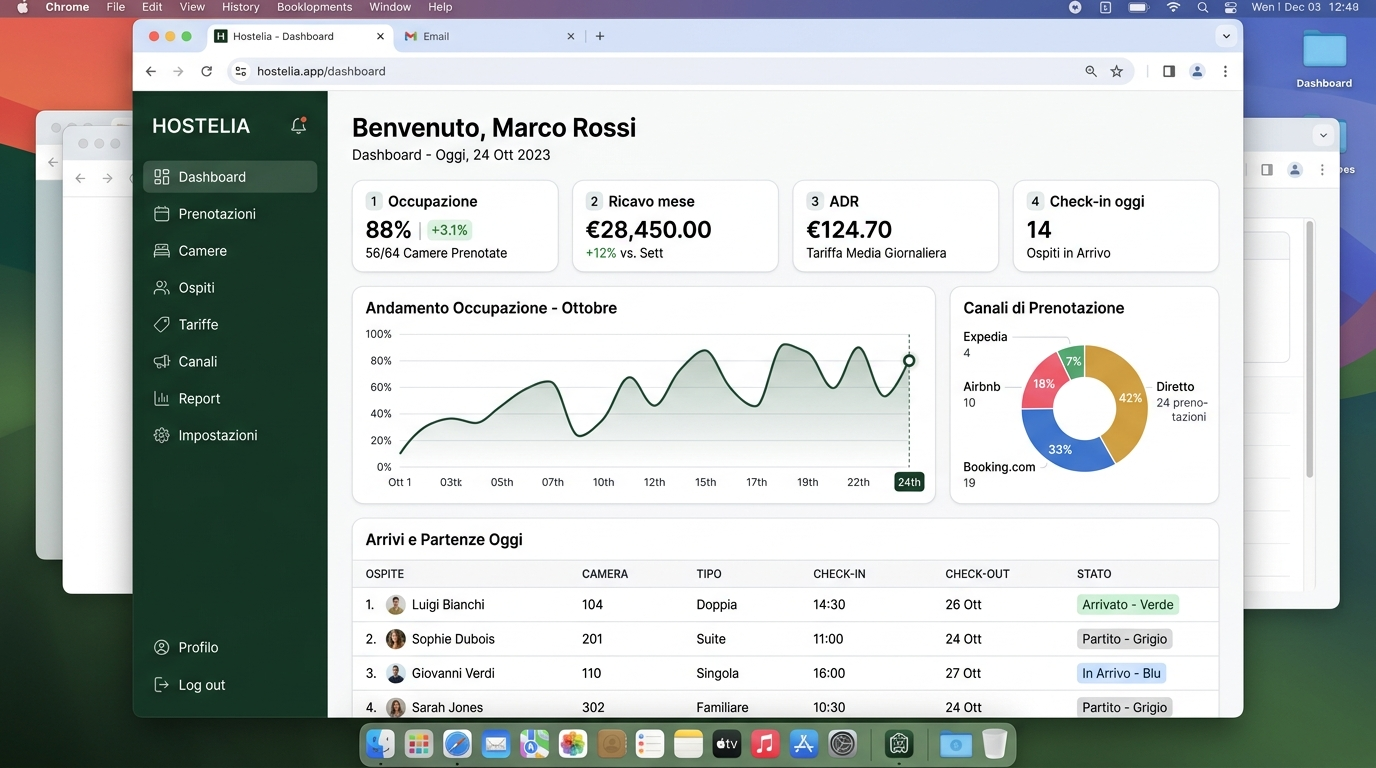Image resolution: width=1376 pixels, height=768 pixels.
Task: Open Report with the bar chart icon
Action: [x=230, y=399]
